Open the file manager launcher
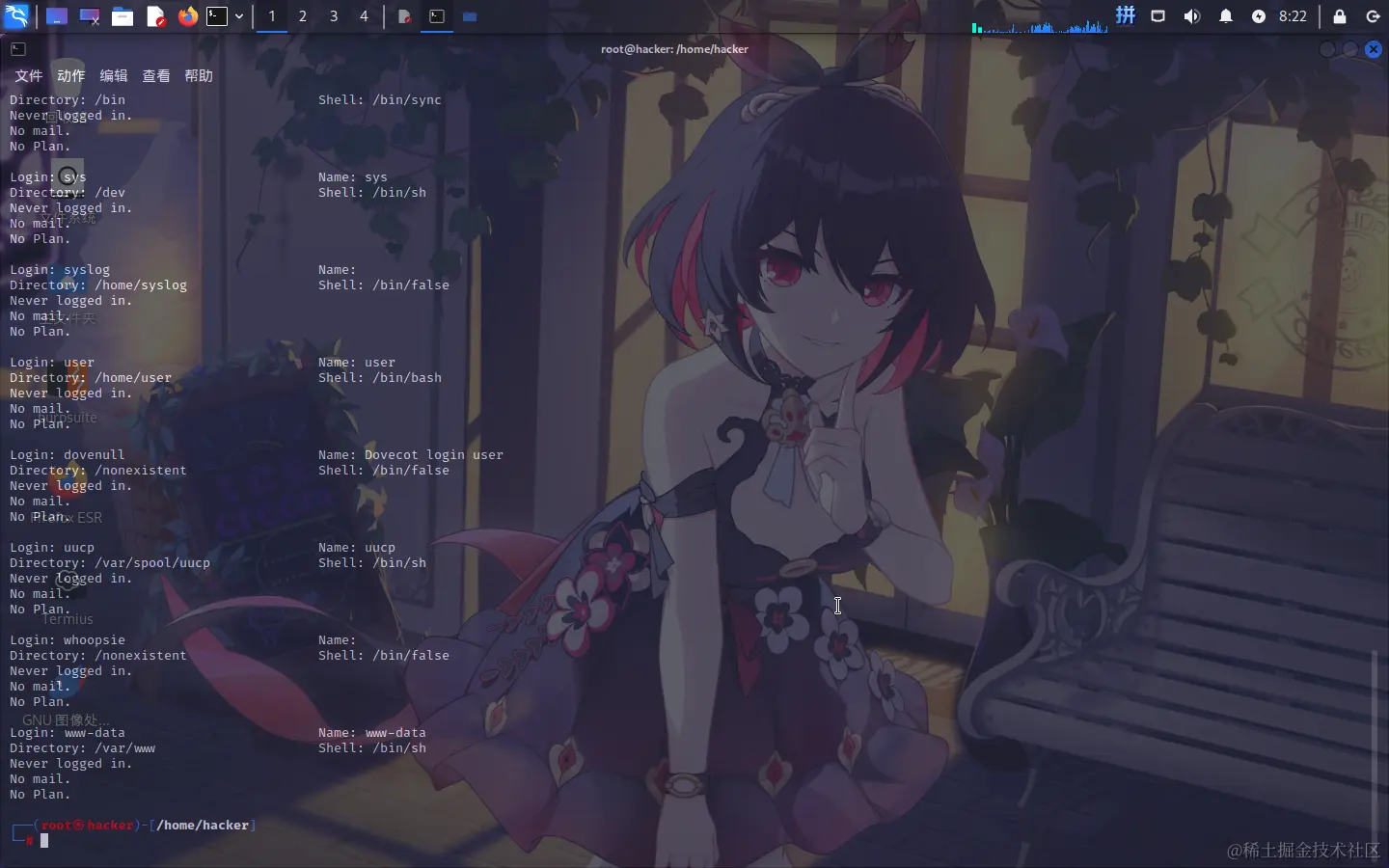 [123, 16]
